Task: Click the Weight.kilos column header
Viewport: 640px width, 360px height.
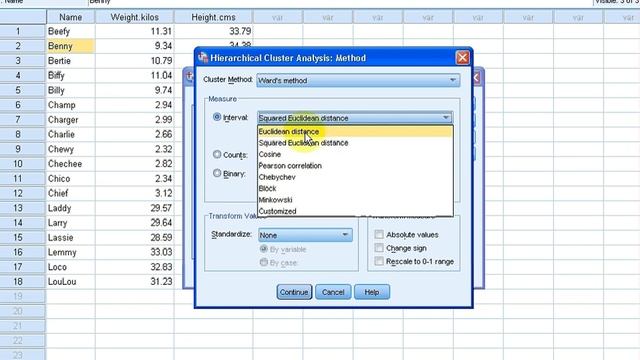Action: pos(135,17)
